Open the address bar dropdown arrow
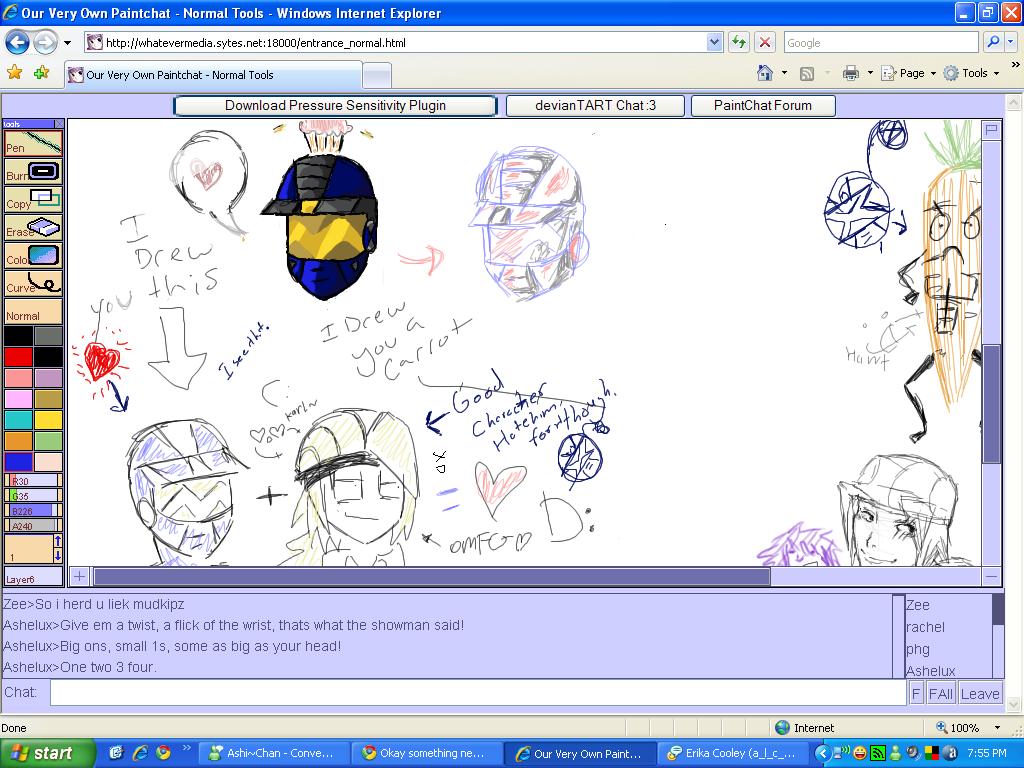Screen dimensions: 1024x768 [712, 41]
